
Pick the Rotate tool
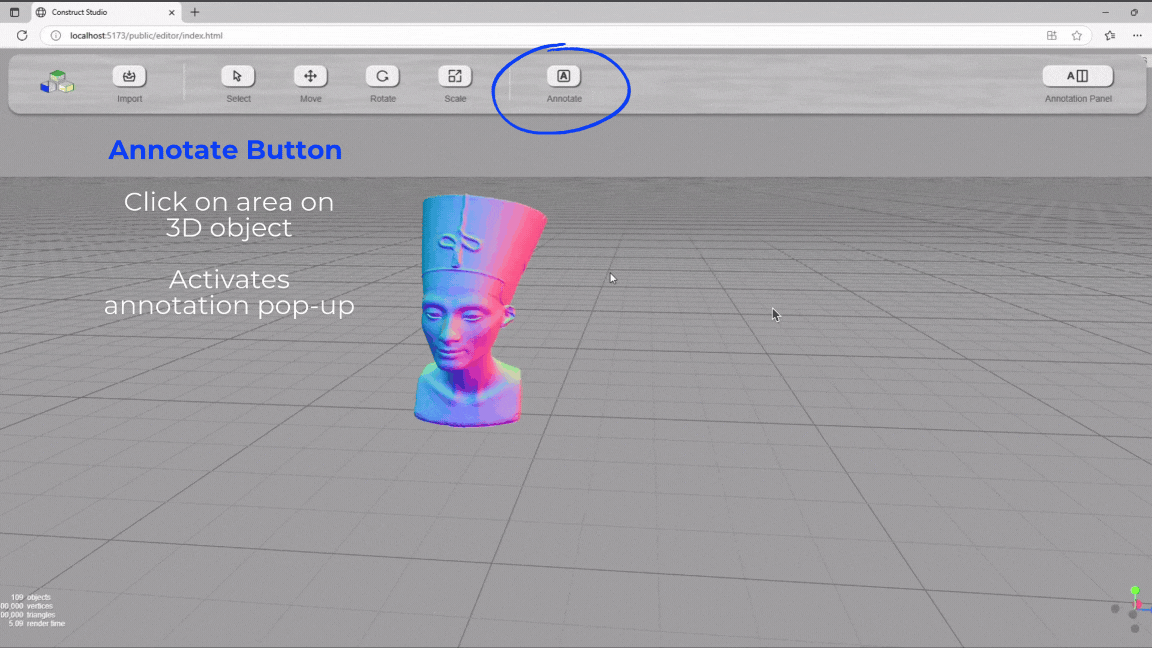[383, 76]
